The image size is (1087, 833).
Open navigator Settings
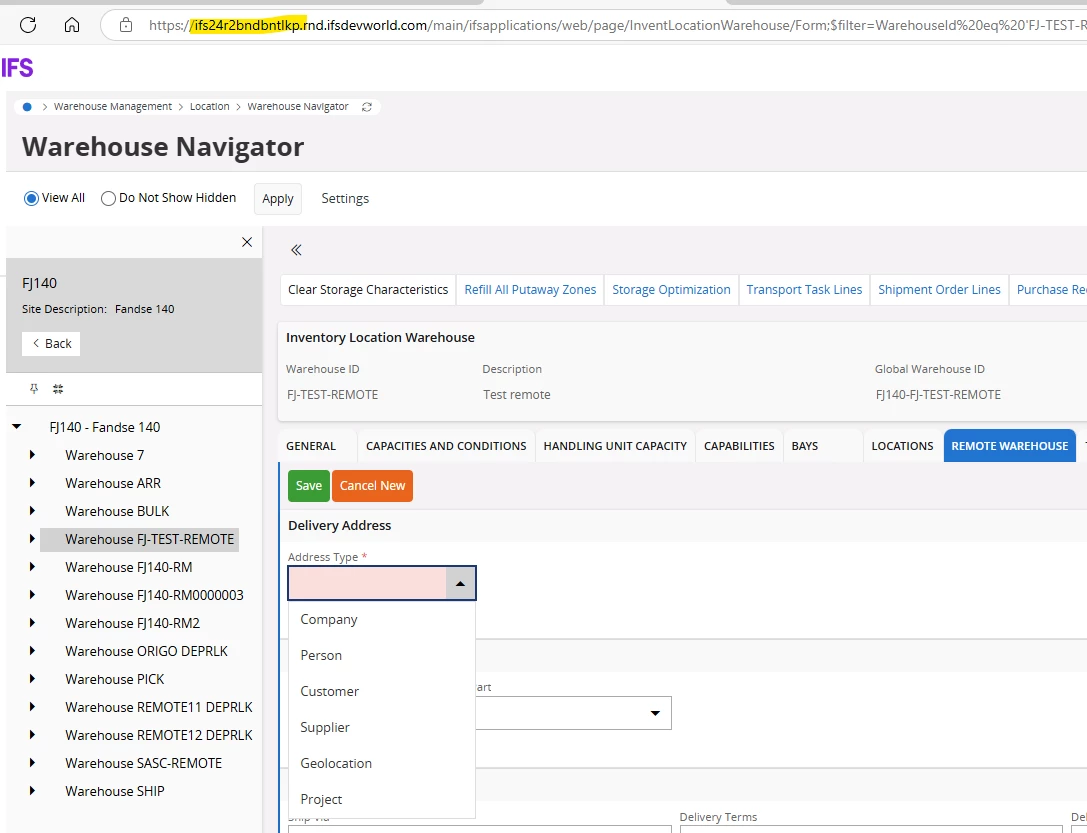[x=345, y=199]
